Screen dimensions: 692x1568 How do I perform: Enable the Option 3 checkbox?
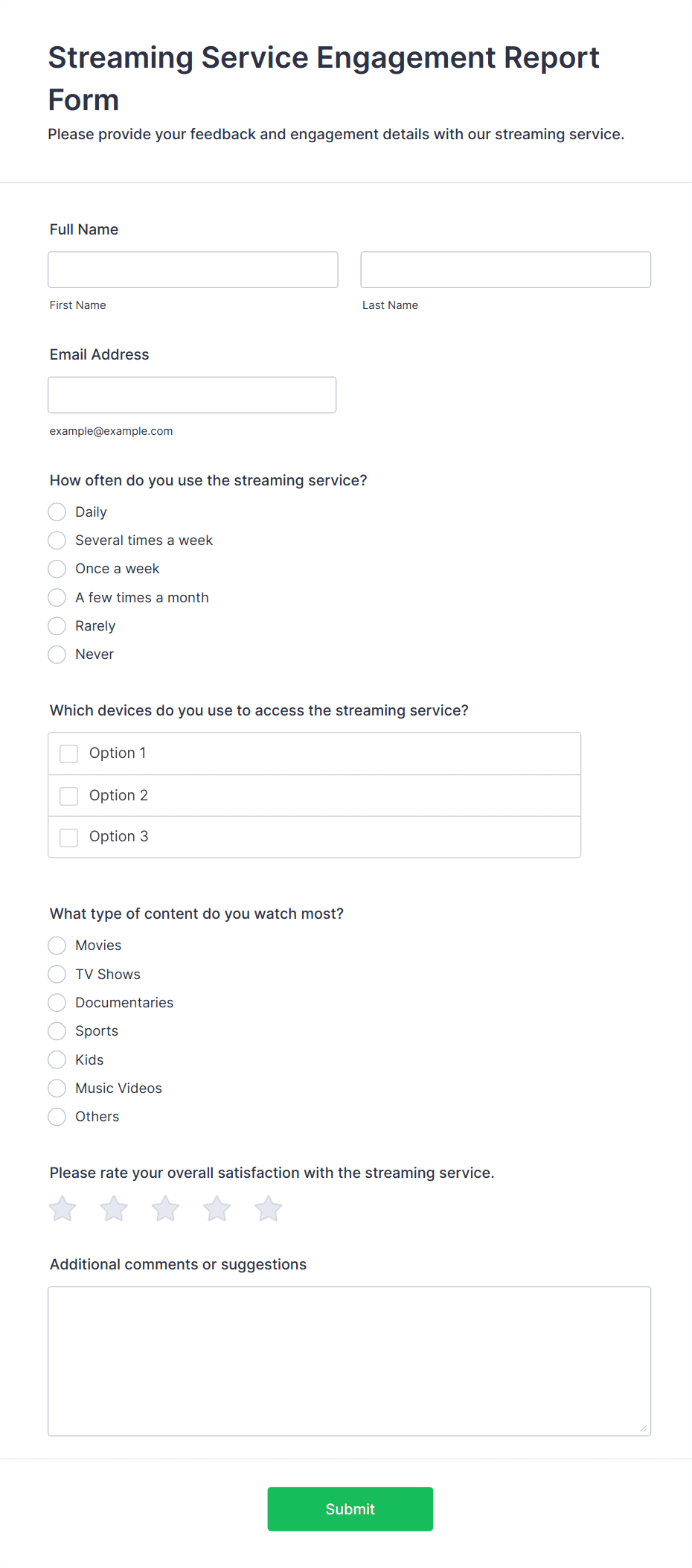coord(69,837)
